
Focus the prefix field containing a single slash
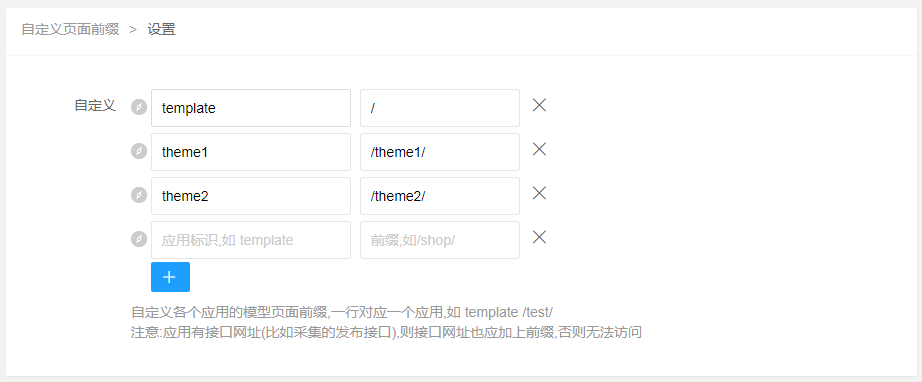(440, 108)
